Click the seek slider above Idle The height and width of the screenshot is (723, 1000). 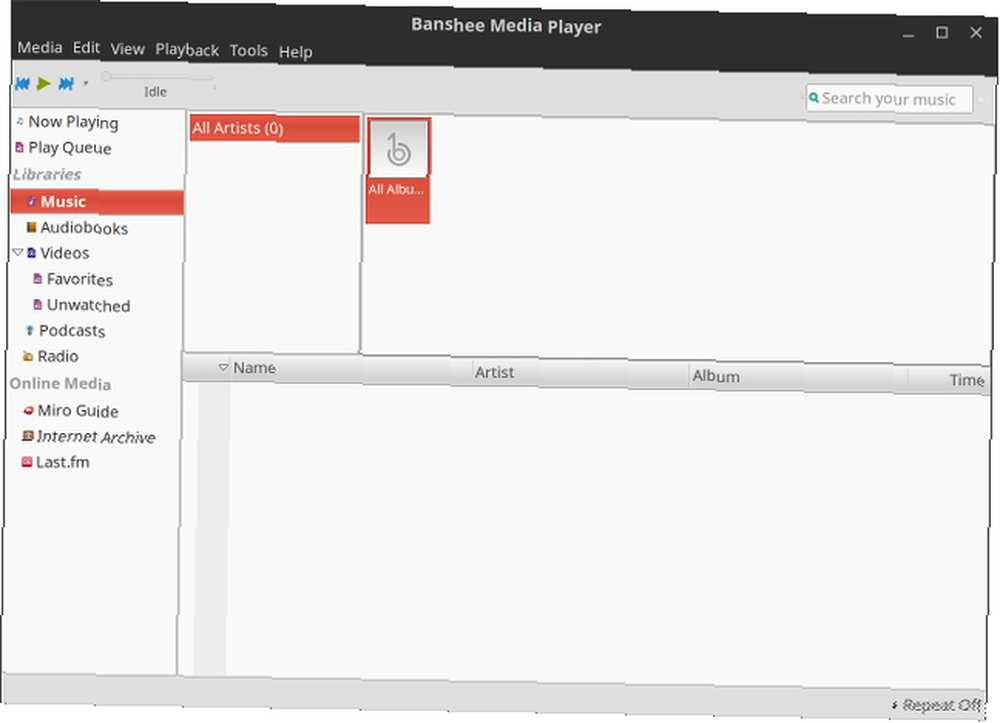pos(159,77)
